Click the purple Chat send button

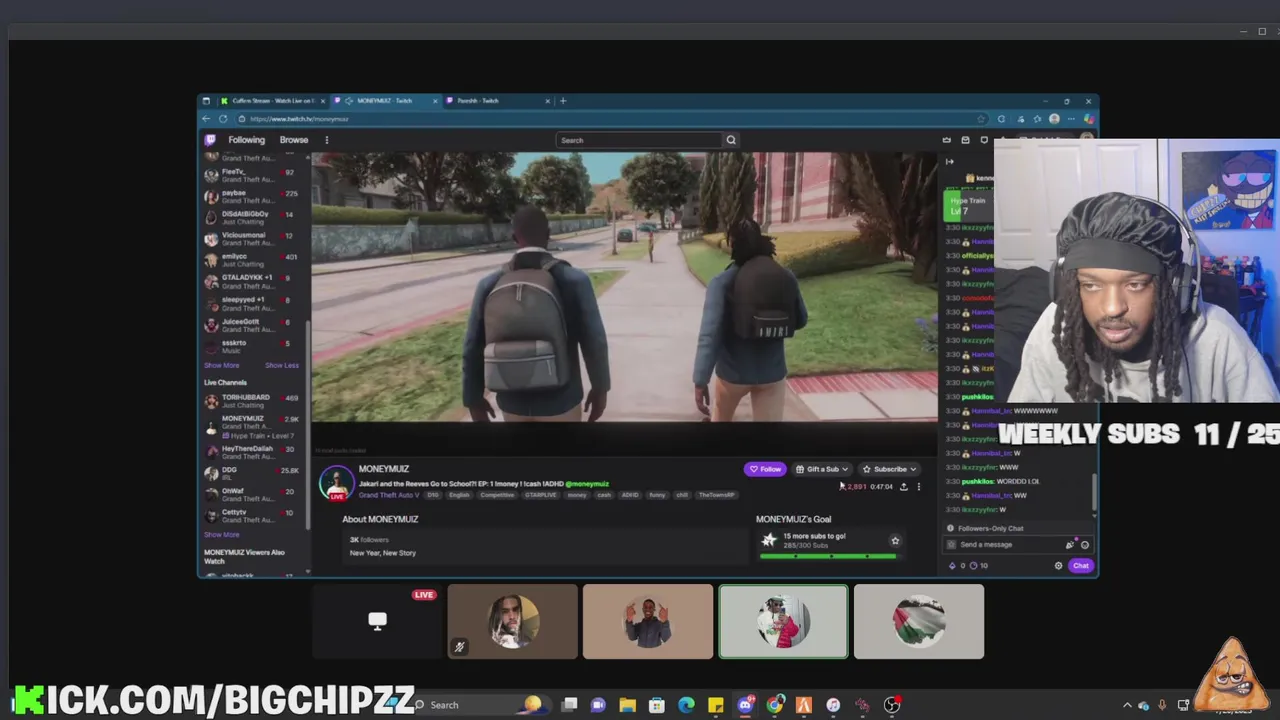pyautogui.click(x=1081, y=566)
